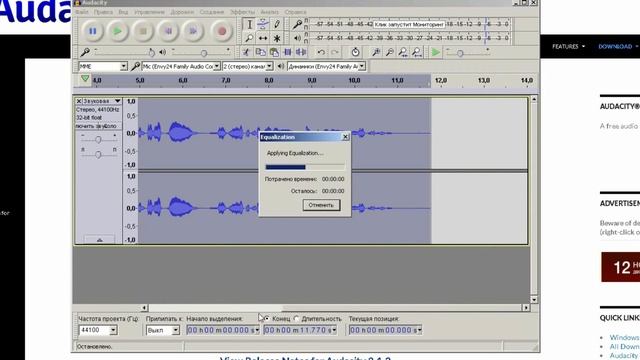Image resolution: width=640 pixels, height=360 pixels.
Task: Click the Redo arrow icon
Action: pyautogui.click(x=335, y=52)
